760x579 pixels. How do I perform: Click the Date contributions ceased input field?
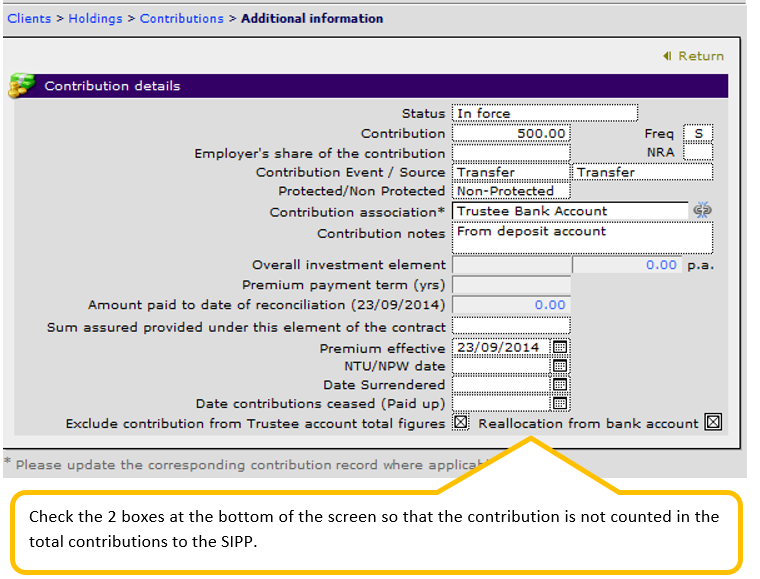coord(502,403)
